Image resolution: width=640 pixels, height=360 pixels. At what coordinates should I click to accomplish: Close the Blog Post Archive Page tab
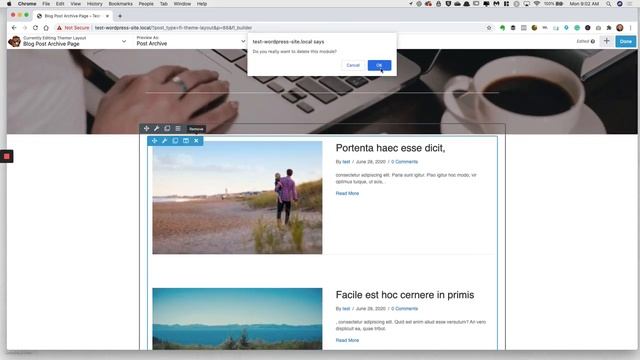pos(107,16)
